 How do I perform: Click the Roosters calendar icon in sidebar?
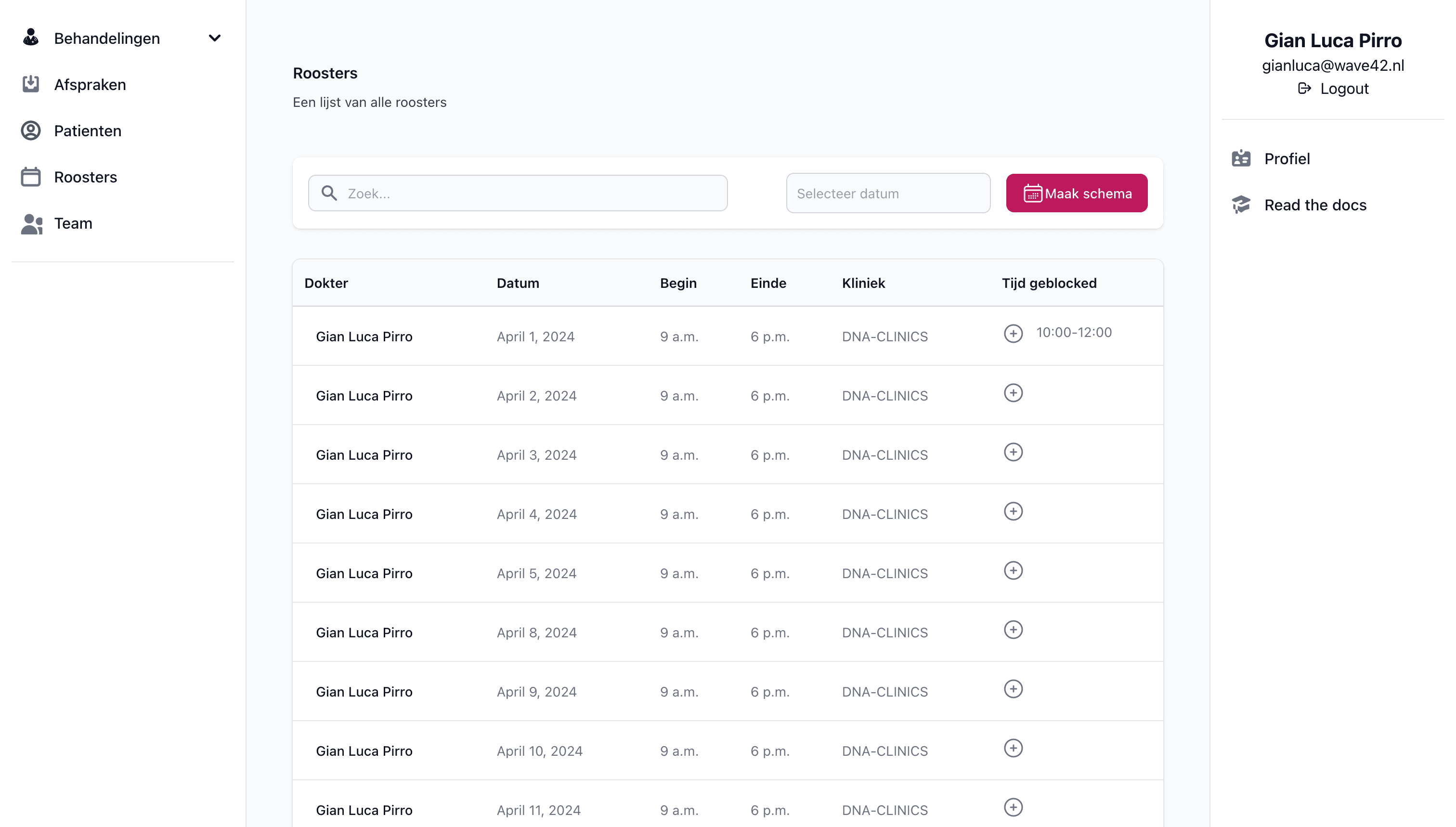pyautogui.click(x=31, y=177)
